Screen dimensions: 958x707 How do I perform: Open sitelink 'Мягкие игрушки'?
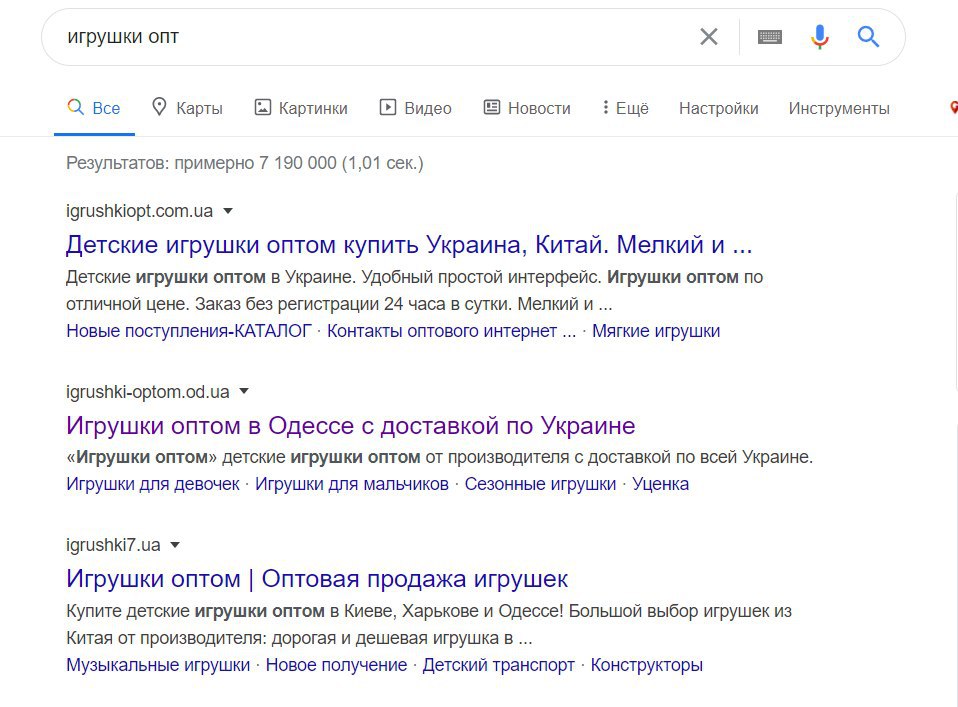click(x=656, y=331)
